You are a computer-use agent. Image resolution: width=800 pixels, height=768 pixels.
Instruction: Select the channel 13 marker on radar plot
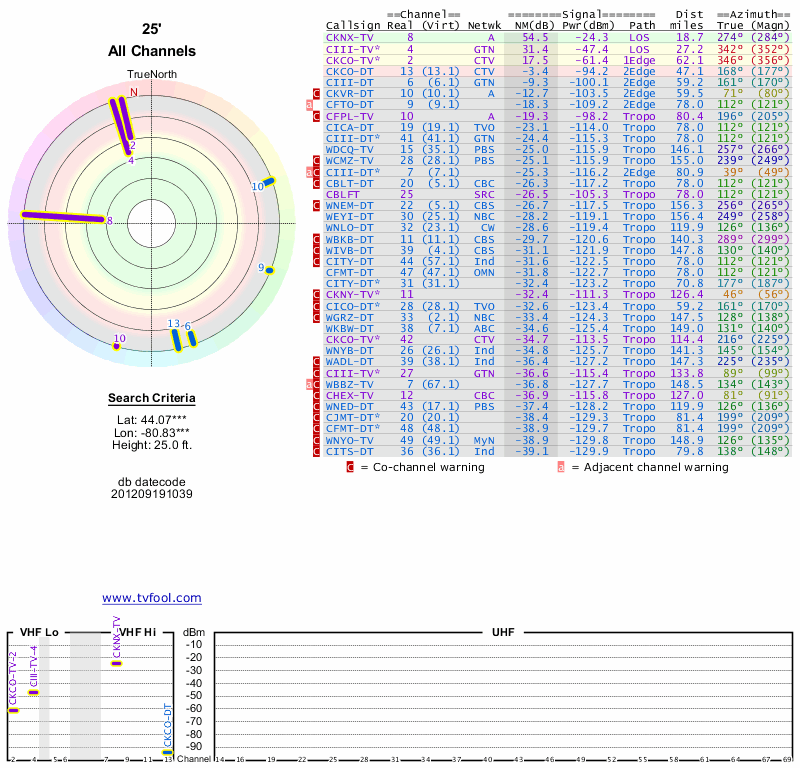(175, 338)
